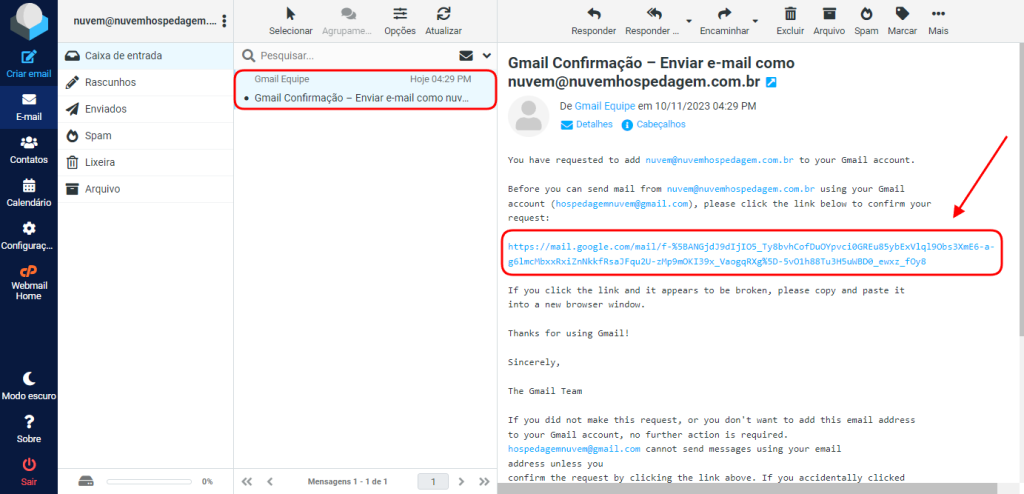
Task: Go to cPanel Webmail Home
Action: [x=29, y=282]
